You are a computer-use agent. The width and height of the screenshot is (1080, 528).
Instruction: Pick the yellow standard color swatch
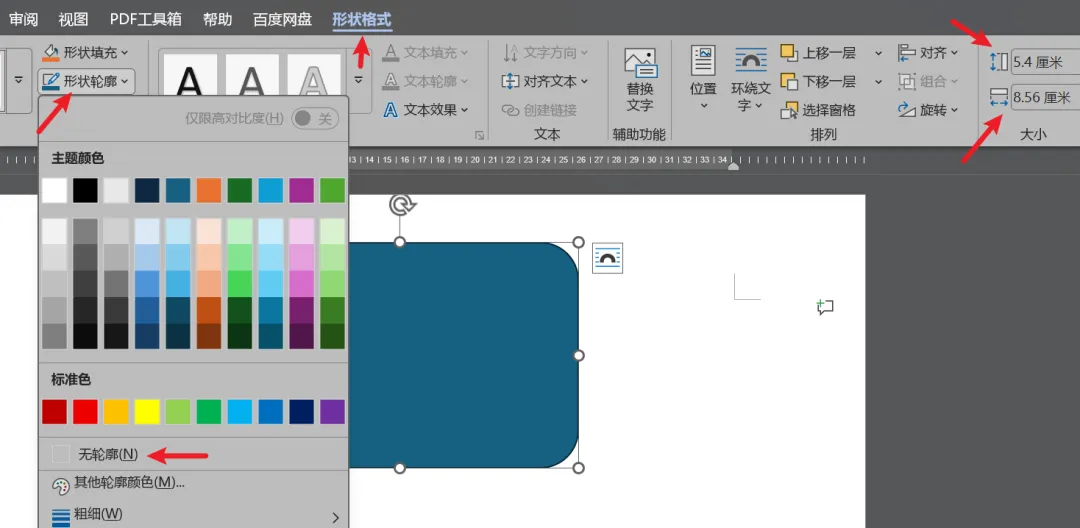point(147,411)
